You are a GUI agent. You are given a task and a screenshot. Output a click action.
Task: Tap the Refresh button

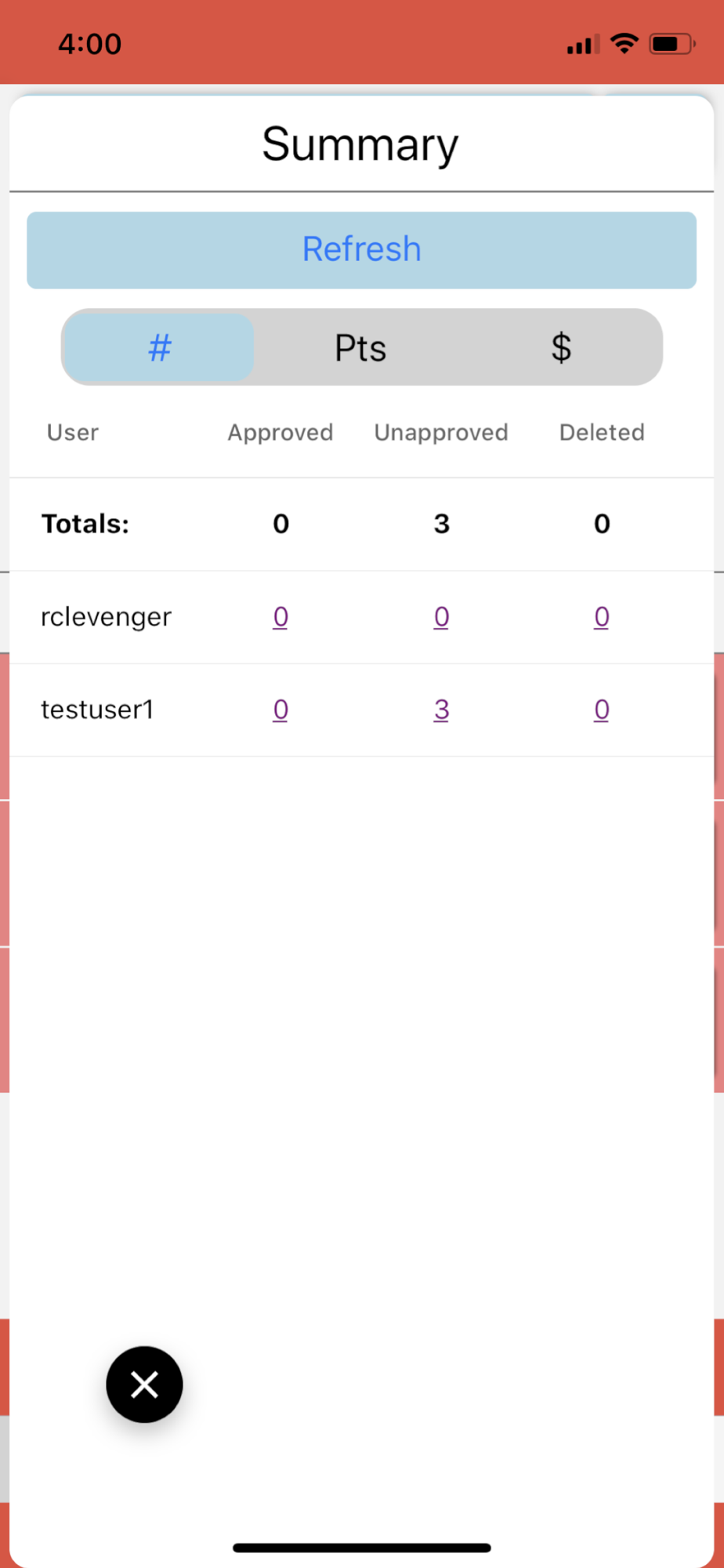point(361,250)
